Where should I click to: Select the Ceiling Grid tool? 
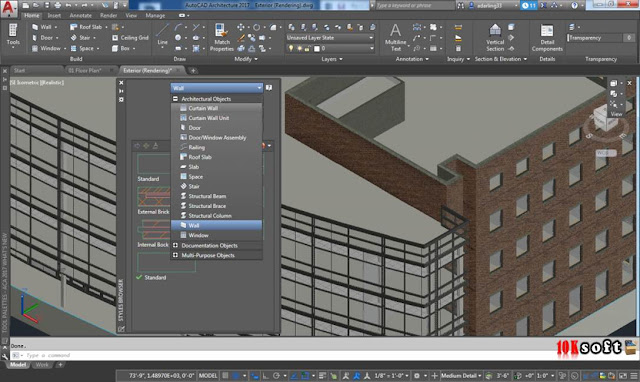[130, 38]
